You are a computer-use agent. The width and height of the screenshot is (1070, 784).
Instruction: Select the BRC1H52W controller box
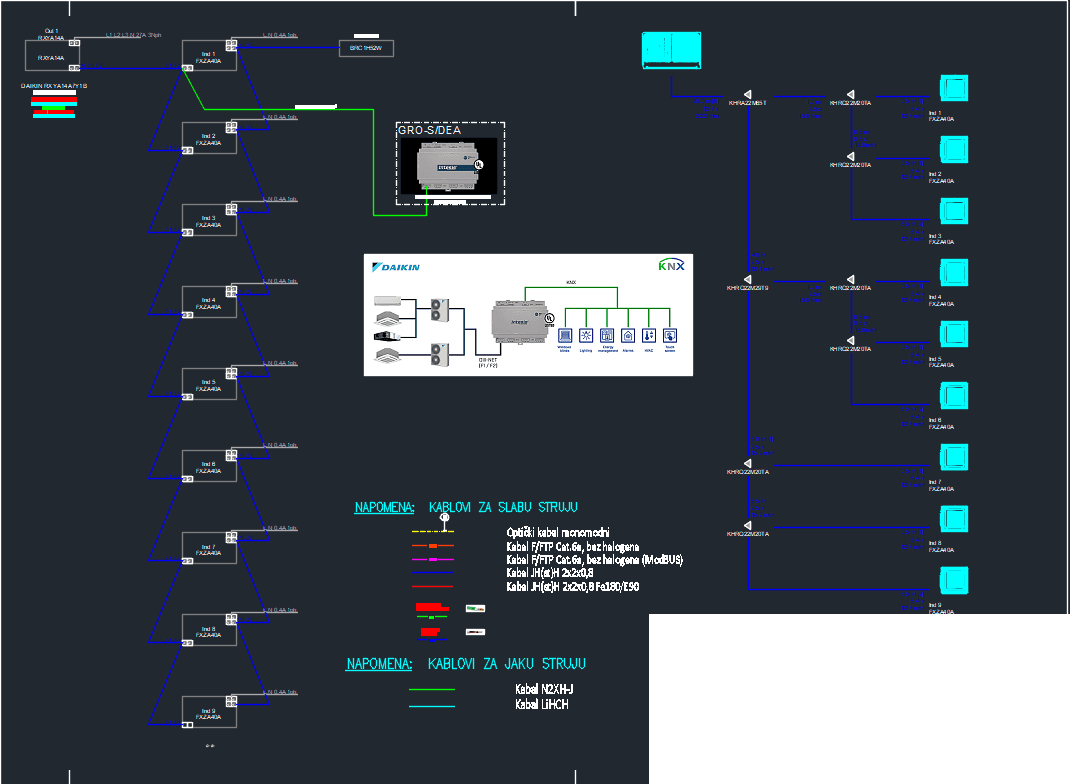[x=366, y=47]
